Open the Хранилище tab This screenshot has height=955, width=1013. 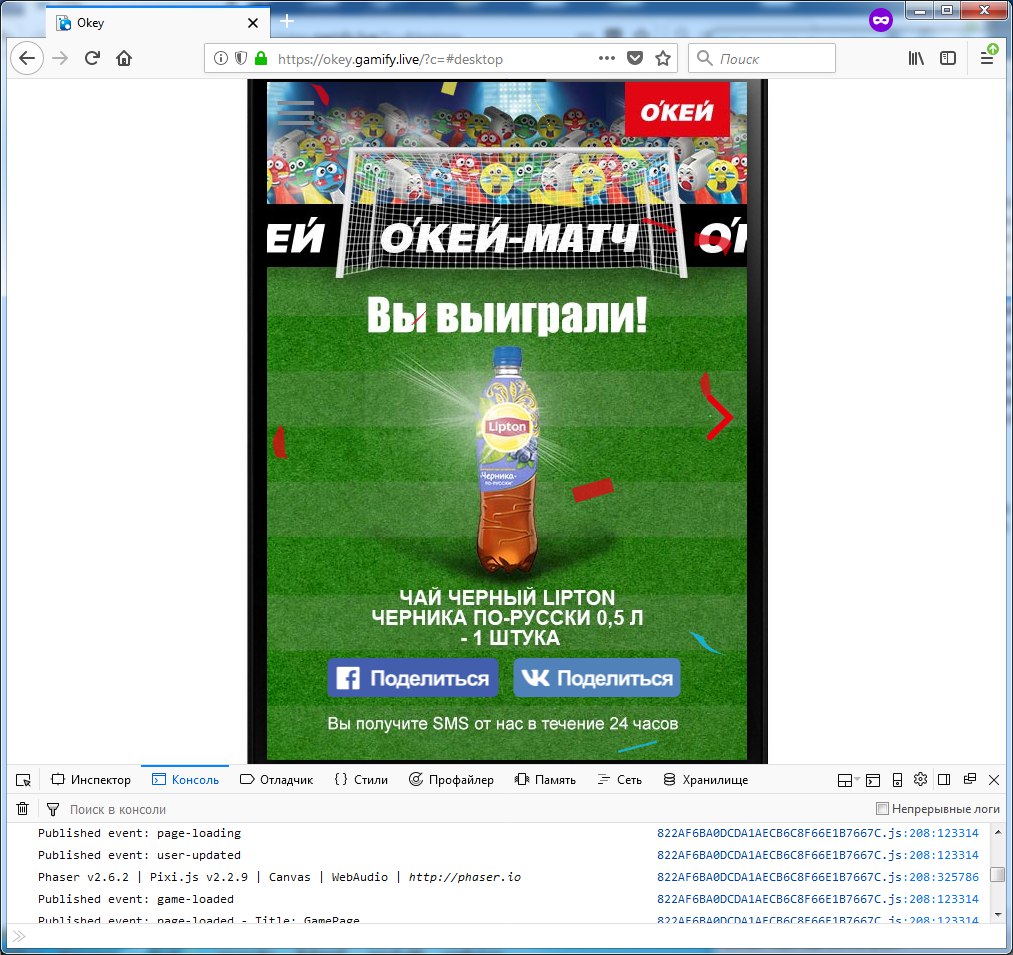[705, 780]
